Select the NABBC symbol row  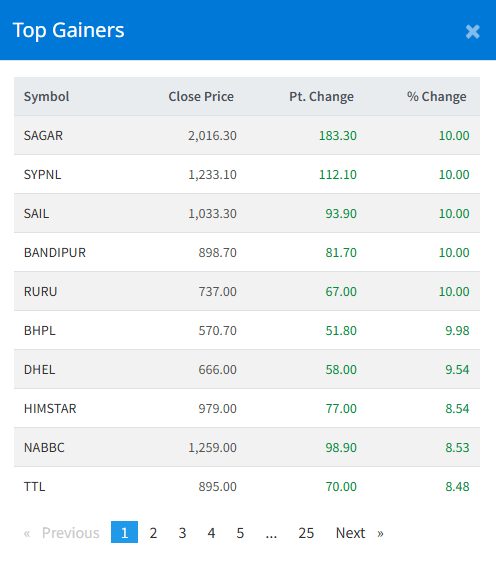247,447
